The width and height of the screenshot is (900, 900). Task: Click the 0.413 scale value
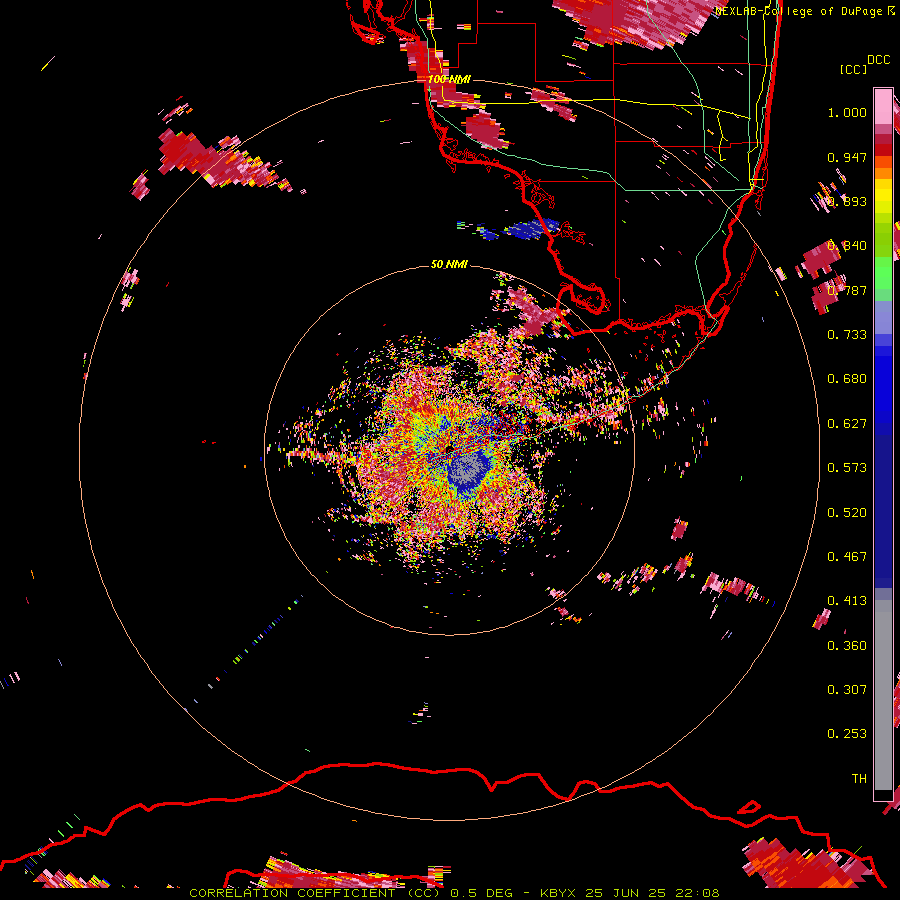(847, 601)
